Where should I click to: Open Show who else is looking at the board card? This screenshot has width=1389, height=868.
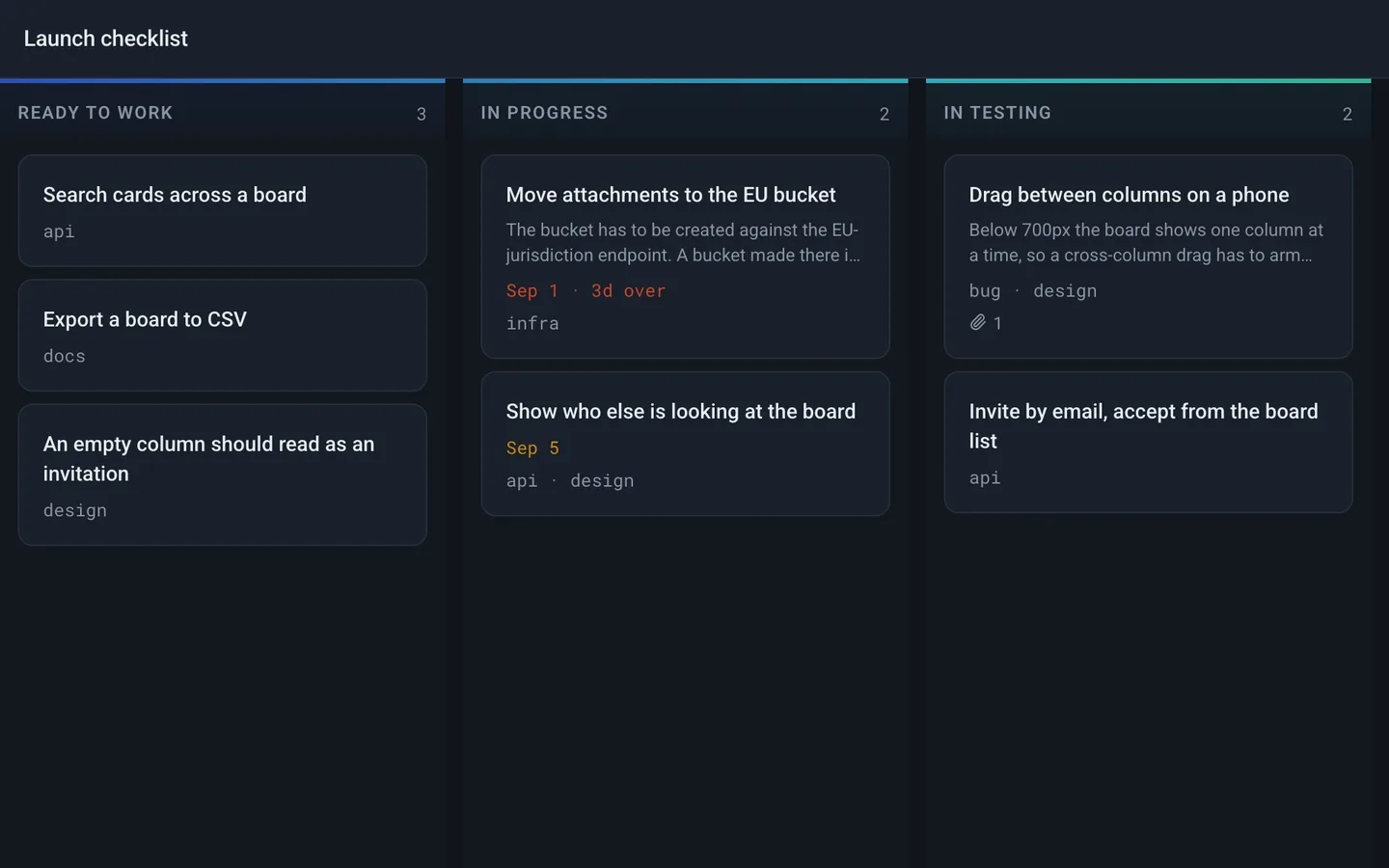click(685, 444)
